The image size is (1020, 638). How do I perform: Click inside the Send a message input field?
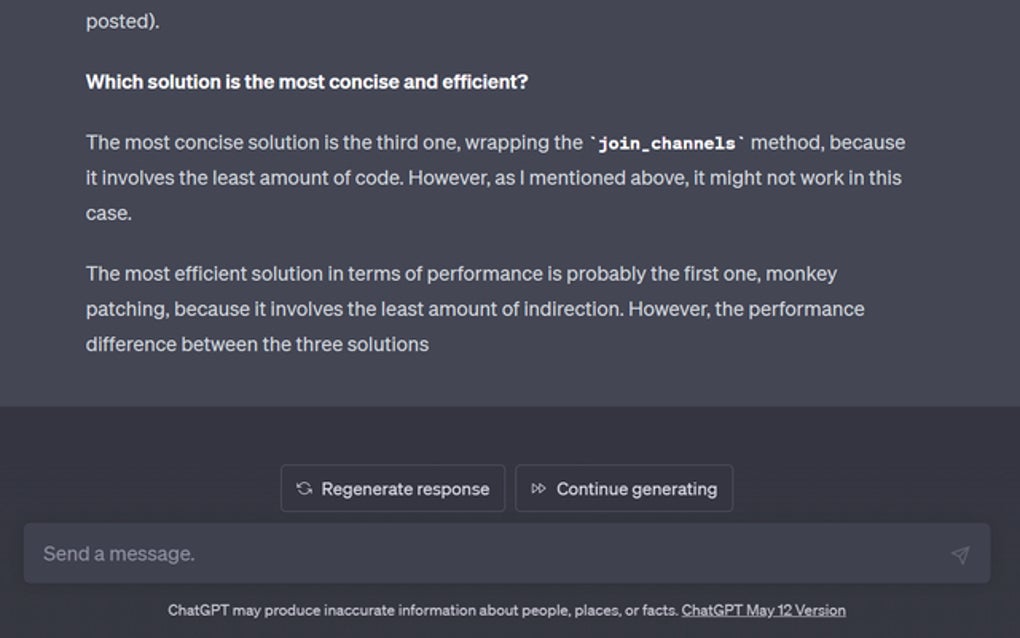tap(400, 553)
